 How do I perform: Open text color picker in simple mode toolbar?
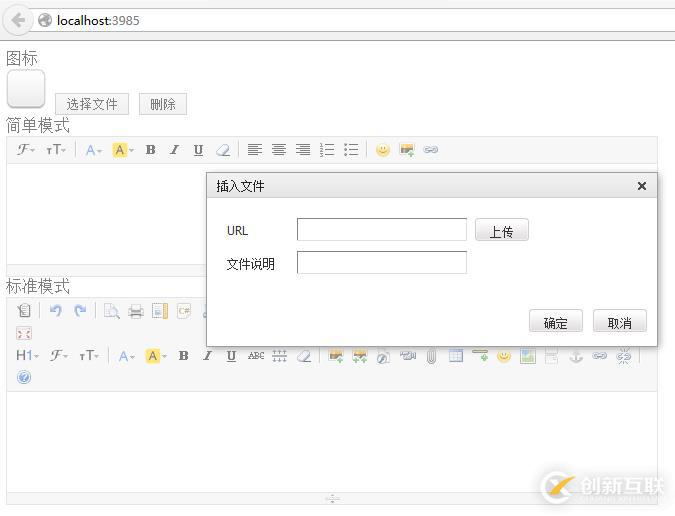tap(93, 150)
